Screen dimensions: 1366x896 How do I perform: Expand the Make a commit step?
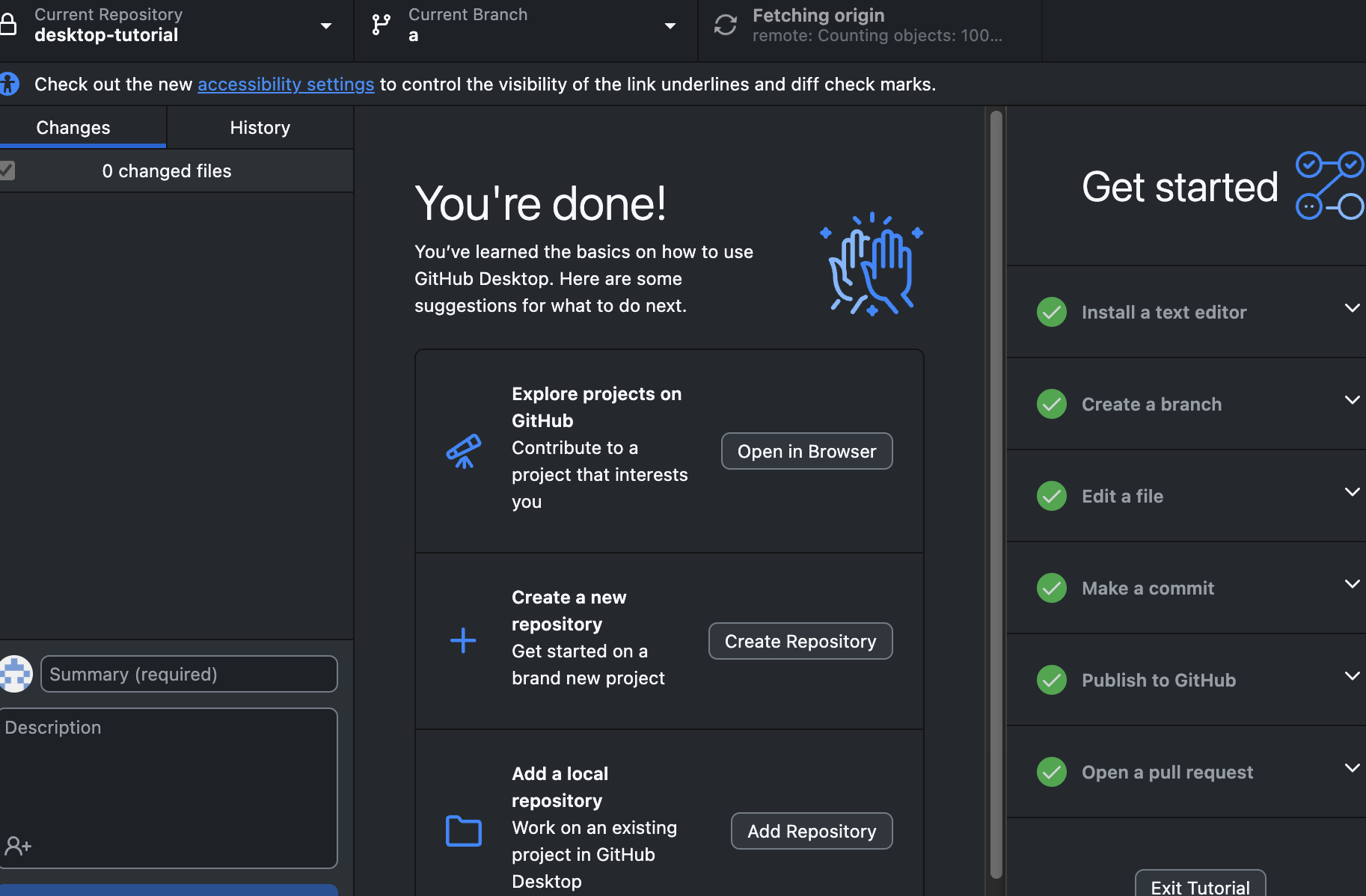tap(1352, 584)
